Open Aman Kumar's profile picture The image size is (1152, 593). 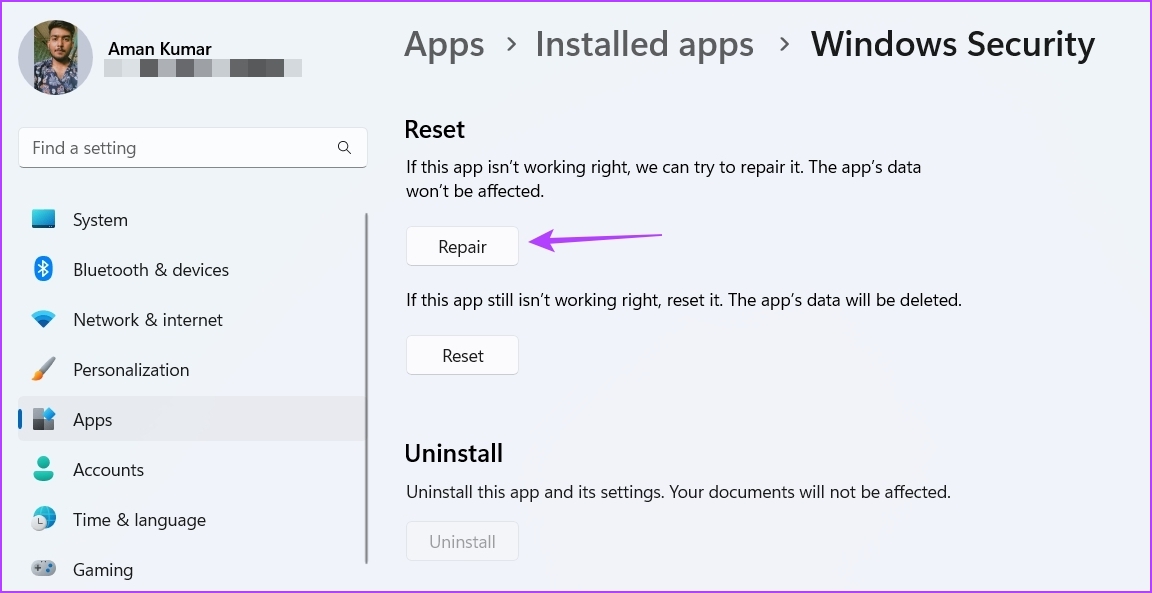55,56
